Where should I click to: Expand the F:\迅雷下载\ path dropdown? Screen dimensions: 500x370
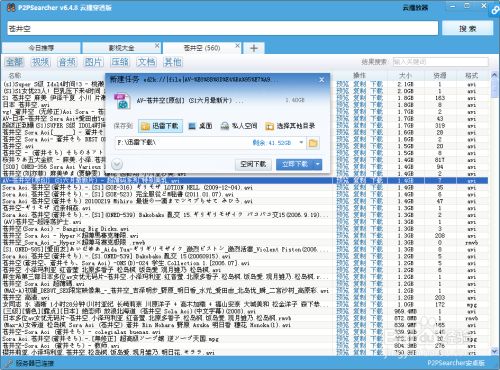[301, 143]
